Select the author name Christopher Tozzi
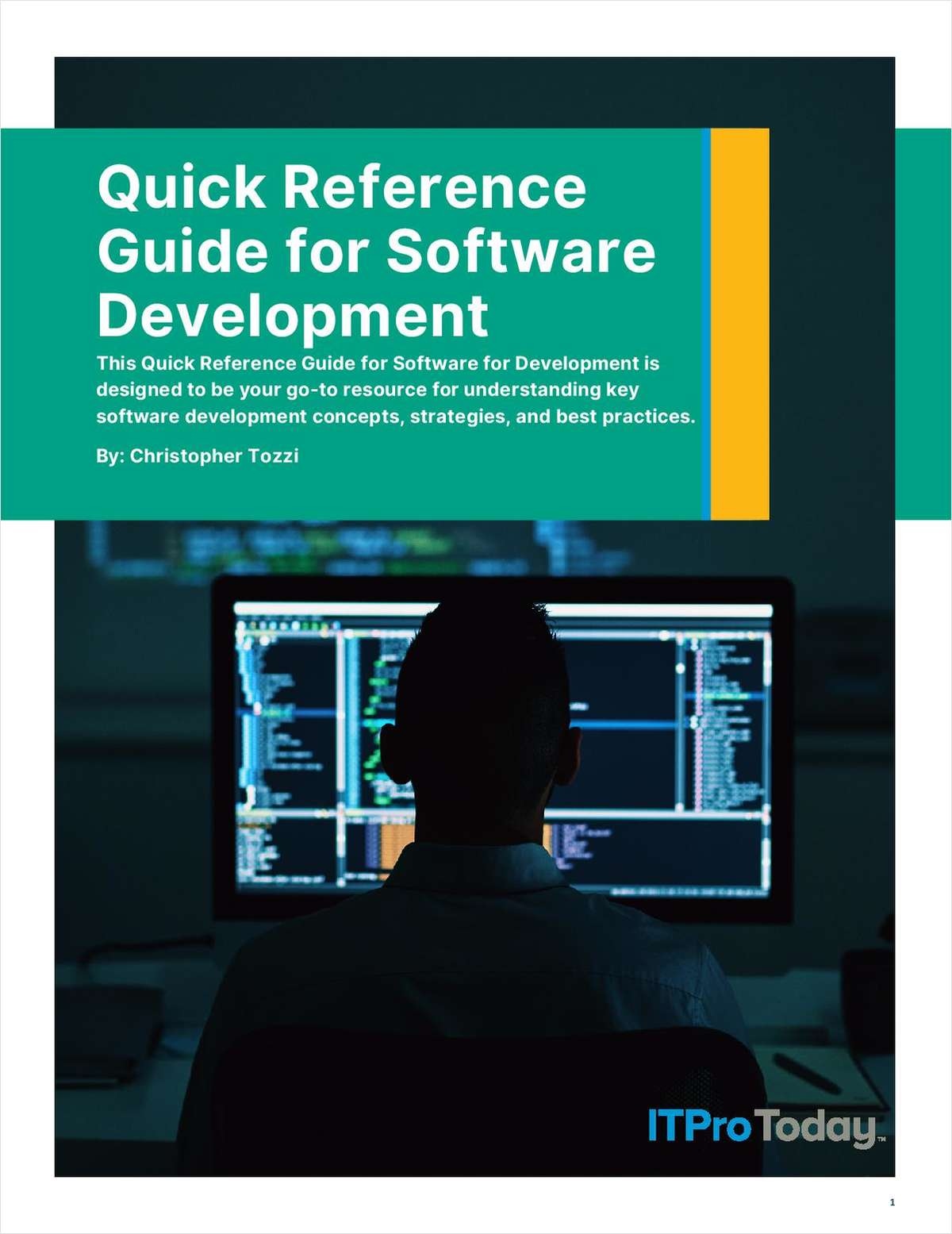This screenshot has height=1234, width=952. [x=214, y=456]
